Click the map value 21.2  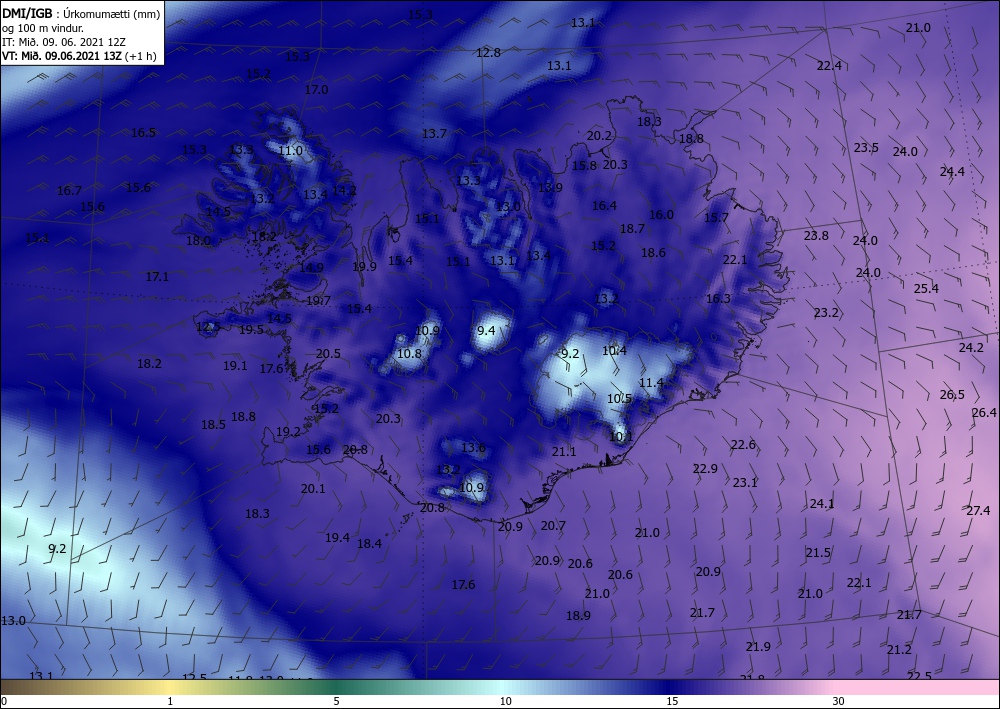(x=899, y=650)
